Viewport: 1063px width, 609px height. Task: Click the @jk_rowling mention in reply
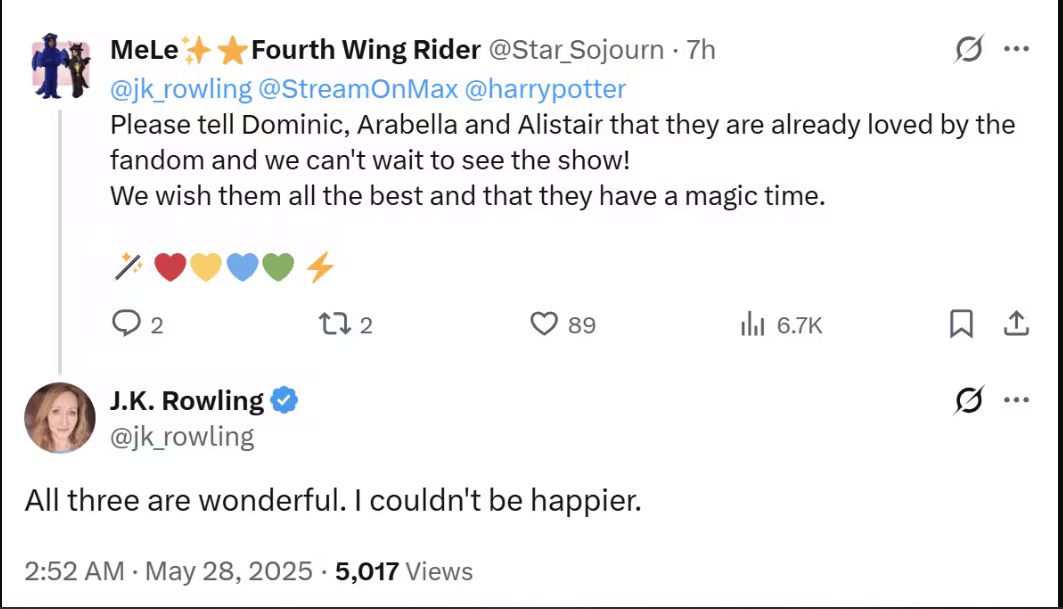tap(181, 89)
